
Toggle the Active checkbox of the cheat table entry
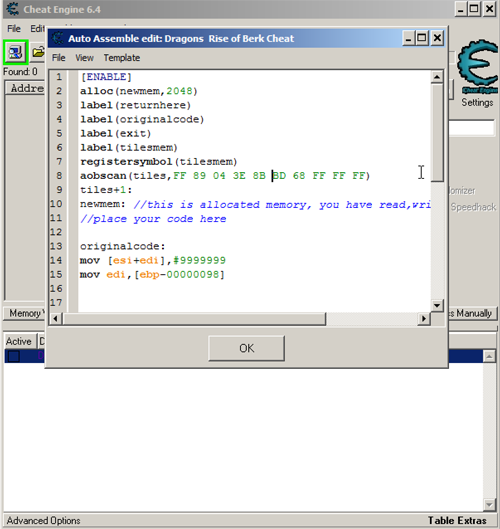tap(13, 356)
